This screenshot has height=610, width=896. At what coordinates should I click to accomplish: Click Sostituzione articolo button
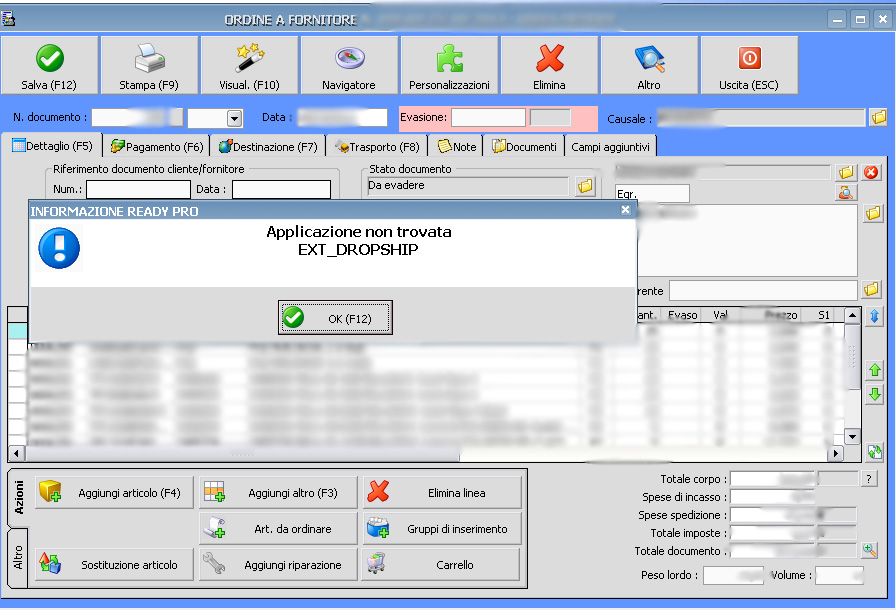click(x=114, y=564)
